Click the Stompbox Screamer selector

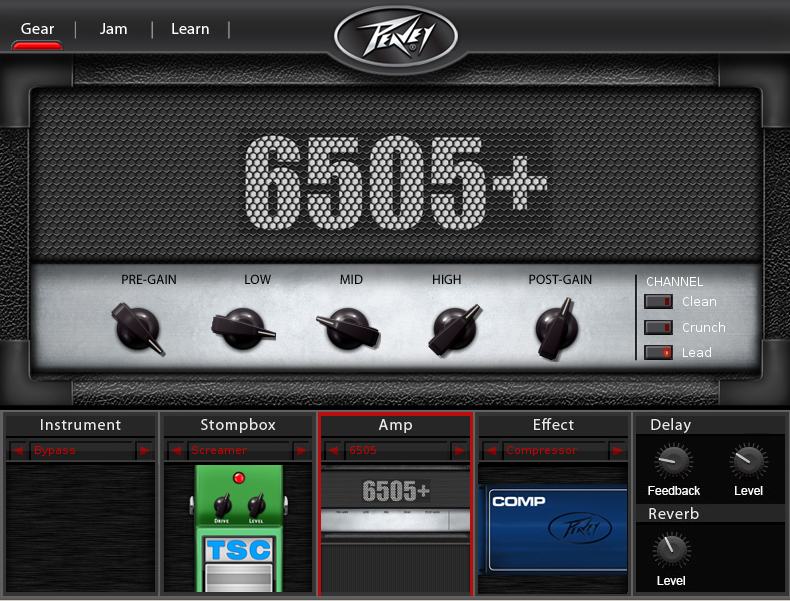(x=239, y=450)
